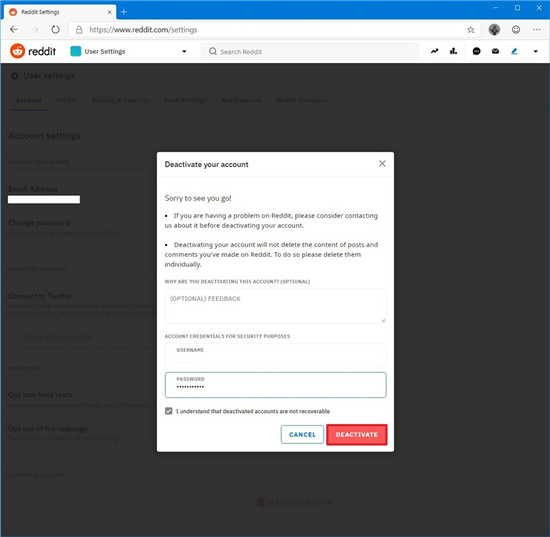Click the smiley feedback icon

(x=516, y=29)
